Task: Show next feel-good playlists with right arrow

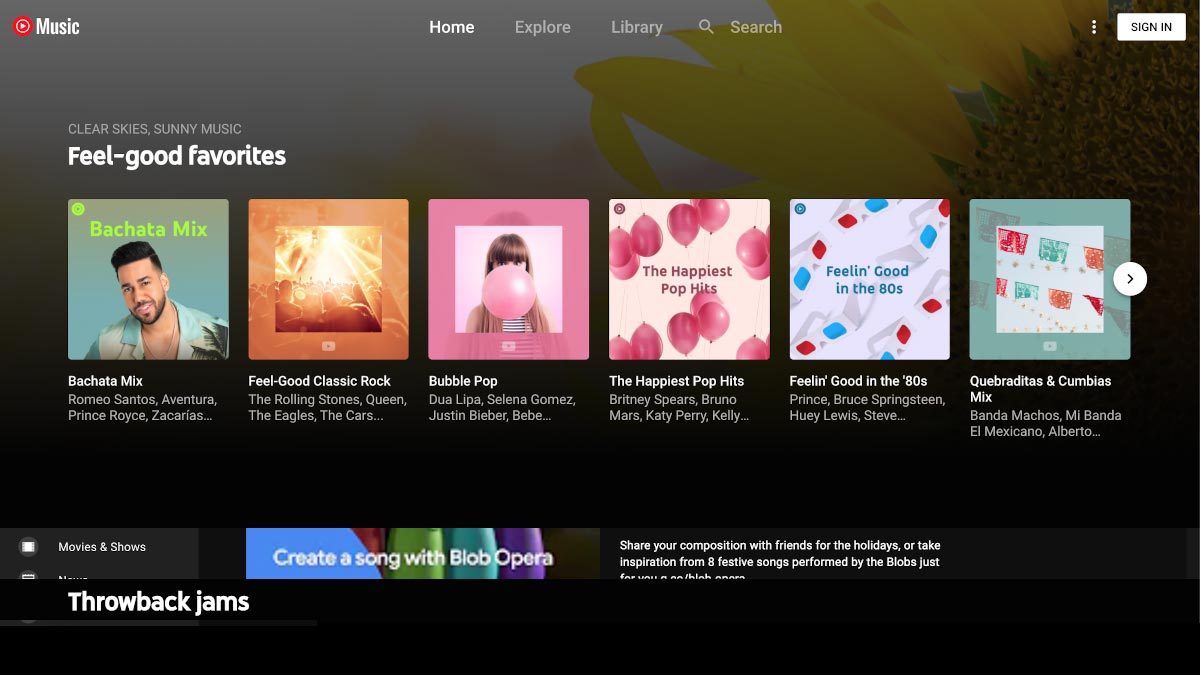Action: tap(1130, 279)
